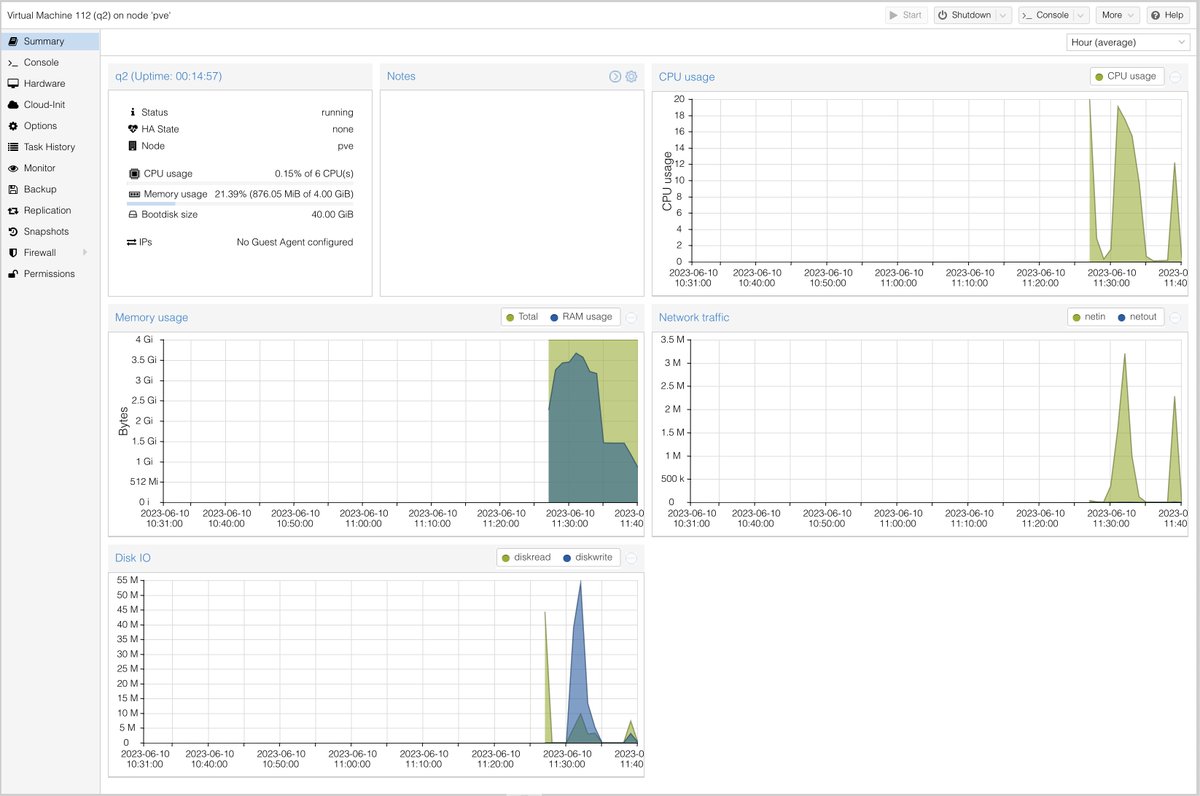Expand the Shutdown button dropdown arrow
This screenshot has width=1200, height=796.
(x=1003, y=15)
